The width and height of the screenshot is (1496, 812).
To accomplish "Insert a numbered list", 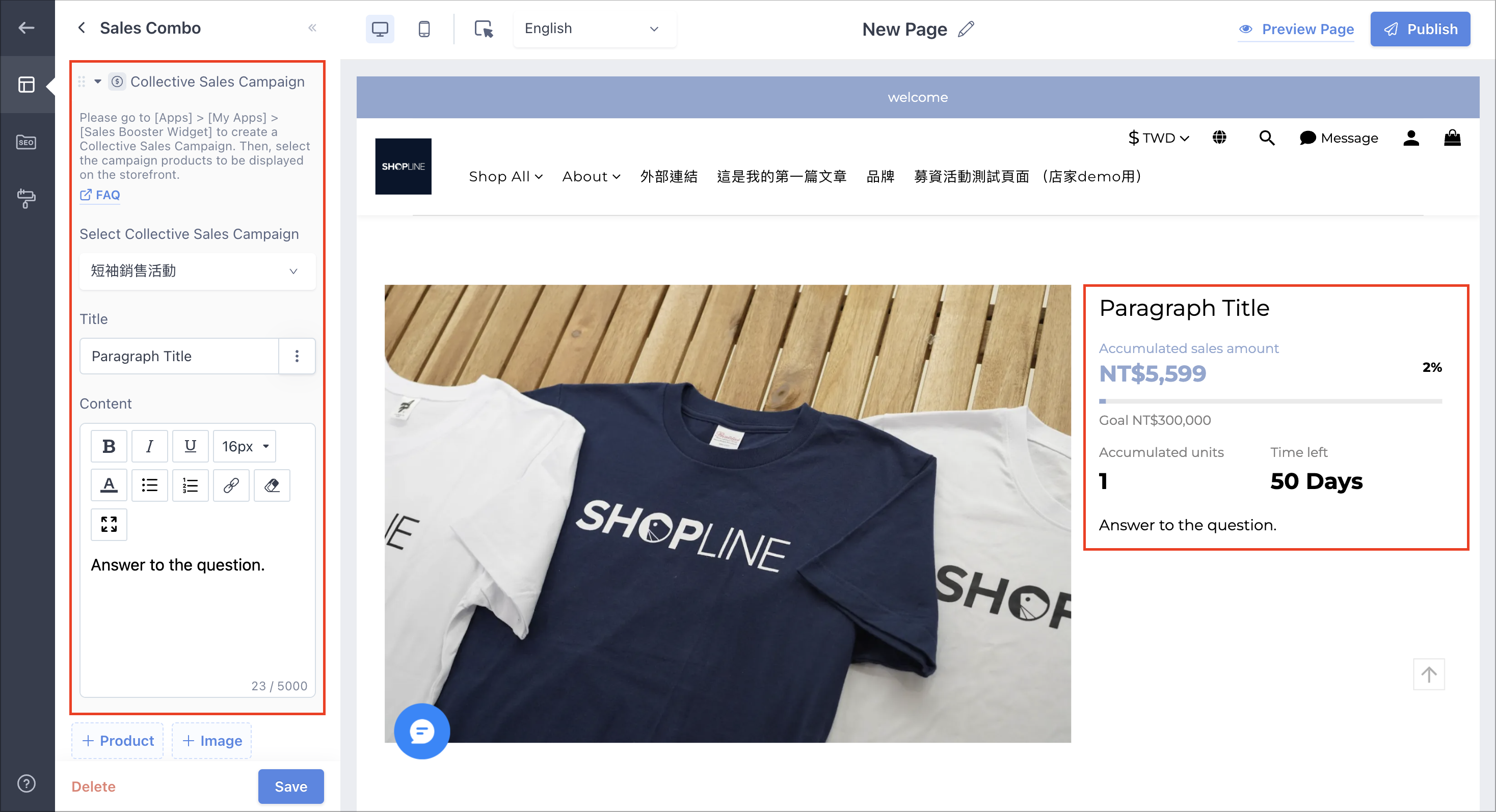I will click(190, 484).
